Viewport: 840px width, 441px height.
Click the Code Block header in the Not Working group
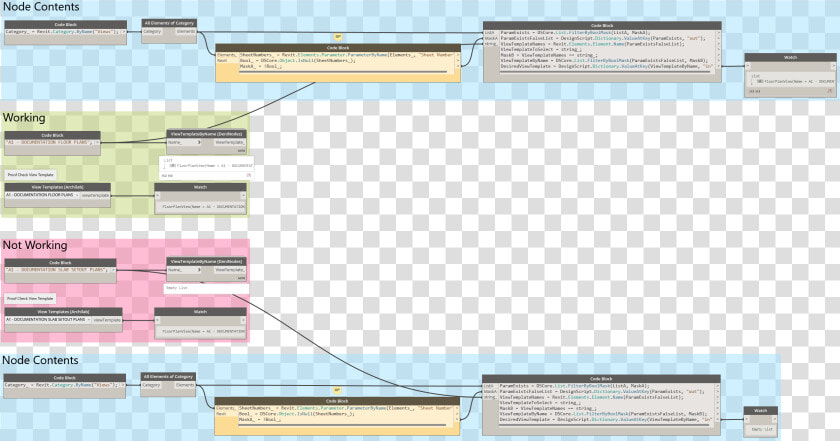click(60, 263)
